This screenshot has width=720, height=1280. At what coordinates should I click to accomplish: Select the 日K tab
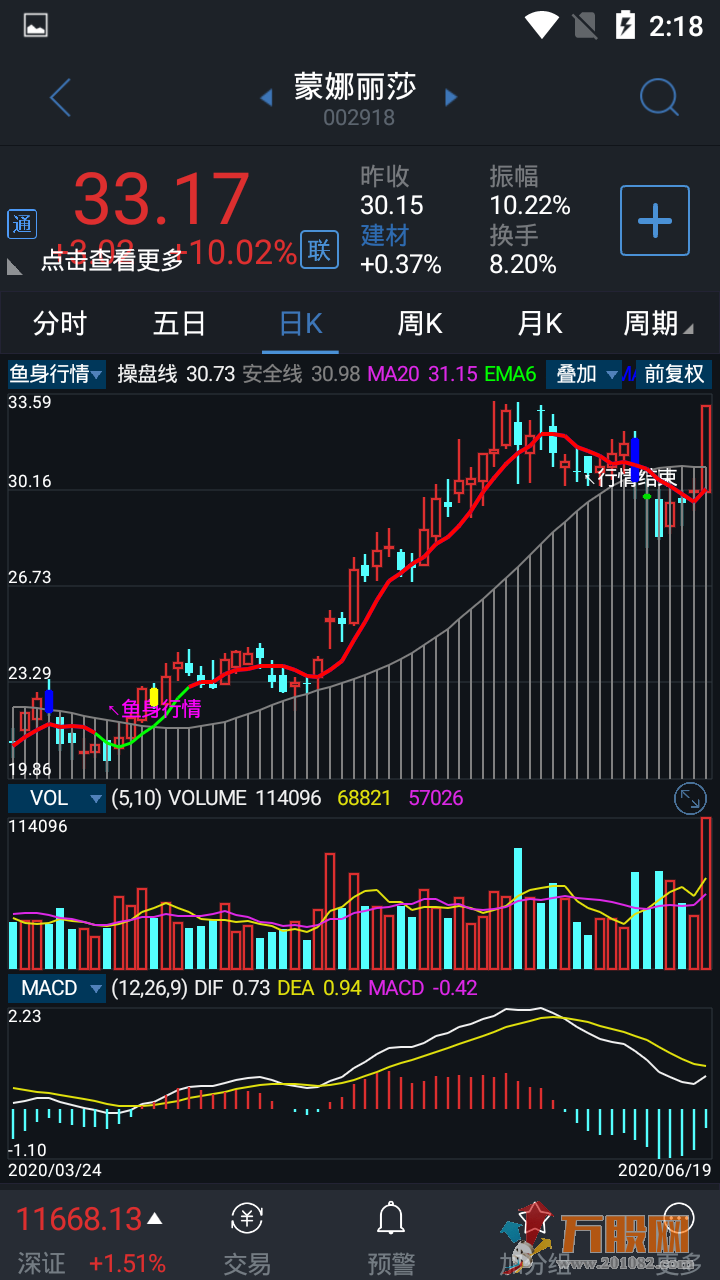click(x=300, y=323)
